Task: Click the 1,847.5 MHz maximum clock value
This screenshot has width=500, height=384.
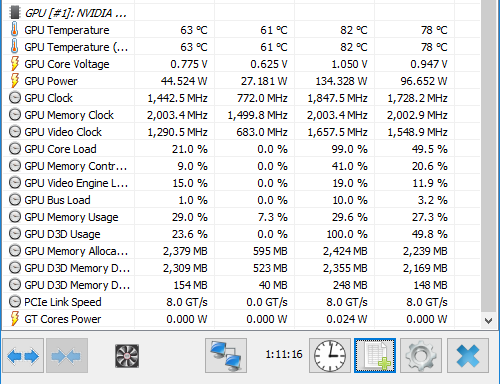Action: coord(337,98)
